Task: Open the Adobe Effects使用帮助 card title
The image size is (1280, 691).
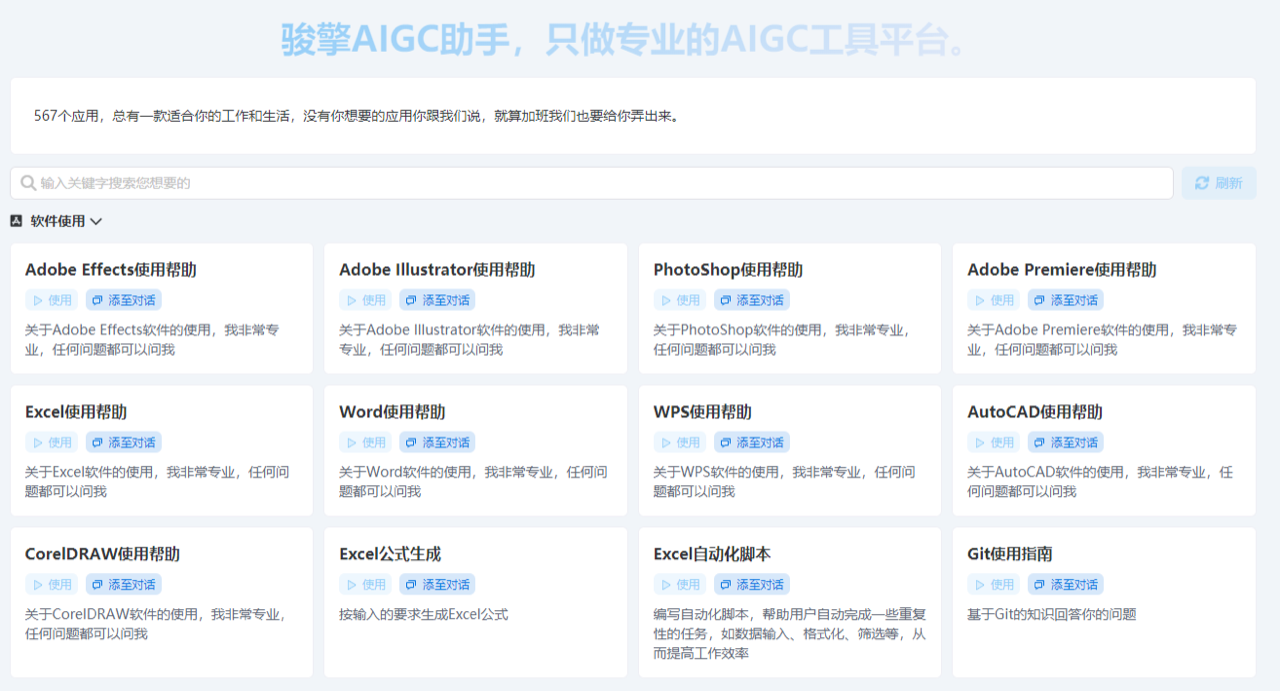Action: coord(111,270)
